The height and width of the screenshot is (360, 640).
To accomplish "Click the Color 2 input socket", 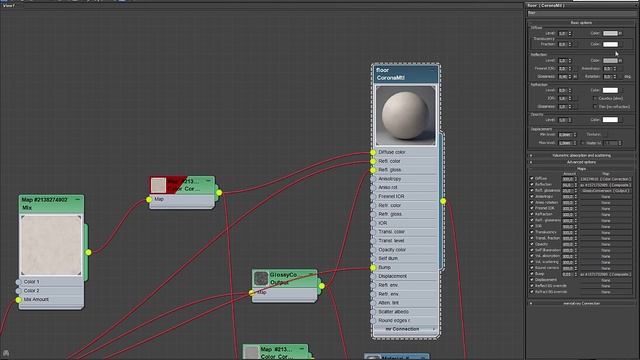I will pos(18,291).
